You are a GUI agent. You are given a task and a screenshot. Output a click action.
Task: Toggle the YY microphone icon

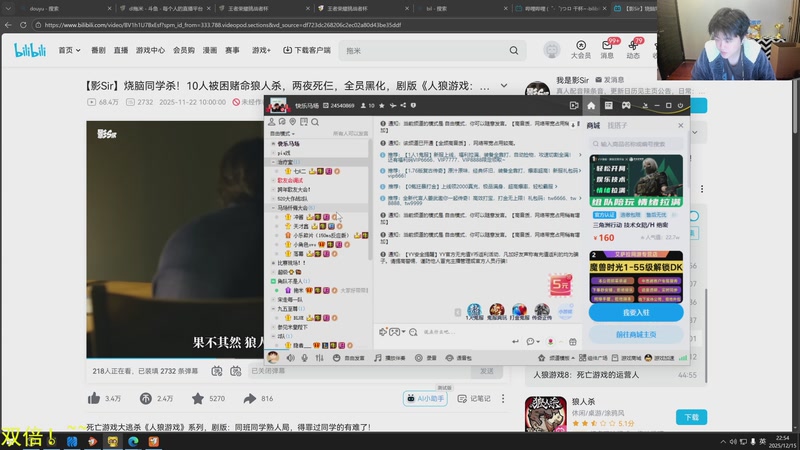(305, 358)
